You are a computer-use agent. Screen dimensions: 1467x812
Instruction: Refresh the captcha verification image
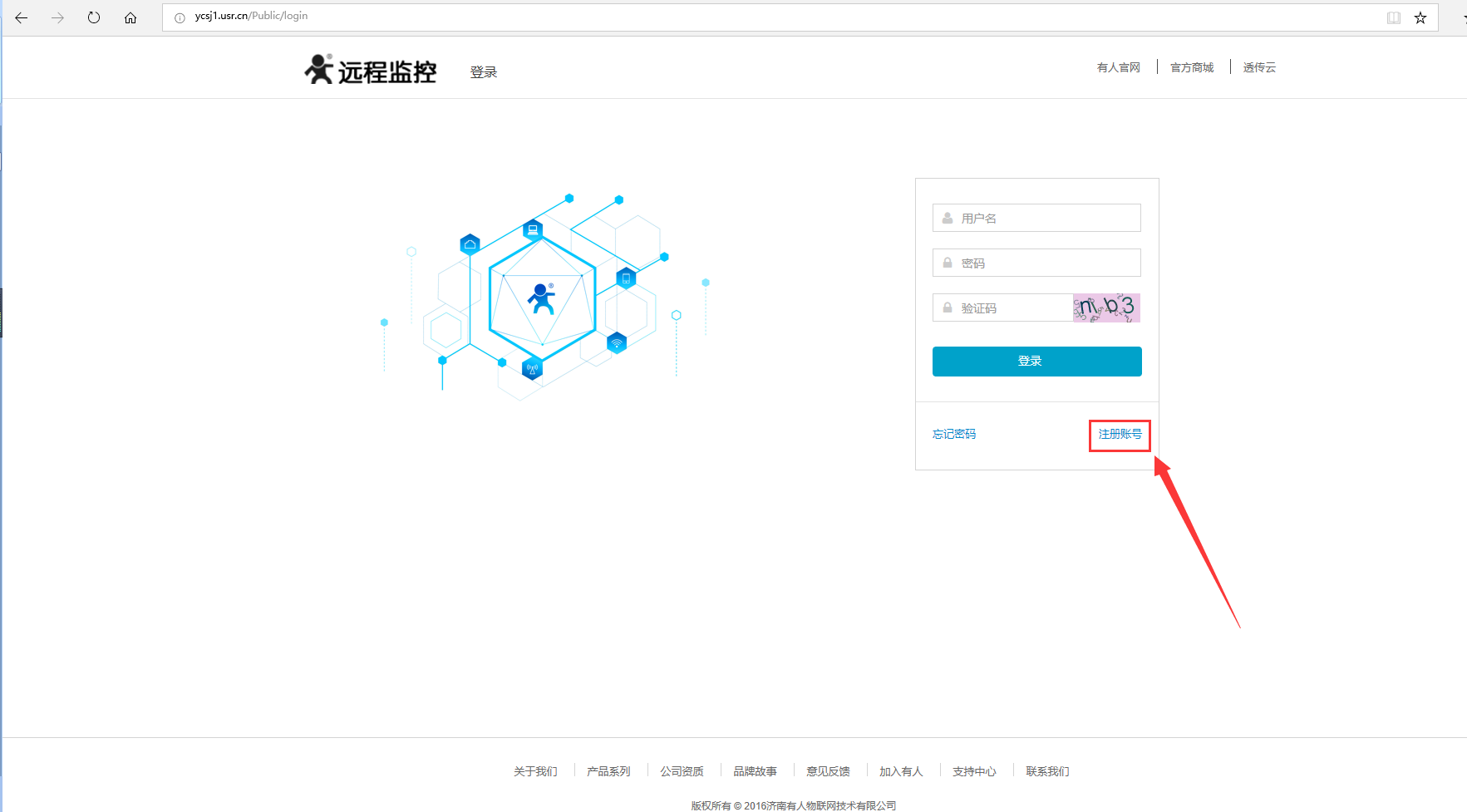pos(1106,308)
